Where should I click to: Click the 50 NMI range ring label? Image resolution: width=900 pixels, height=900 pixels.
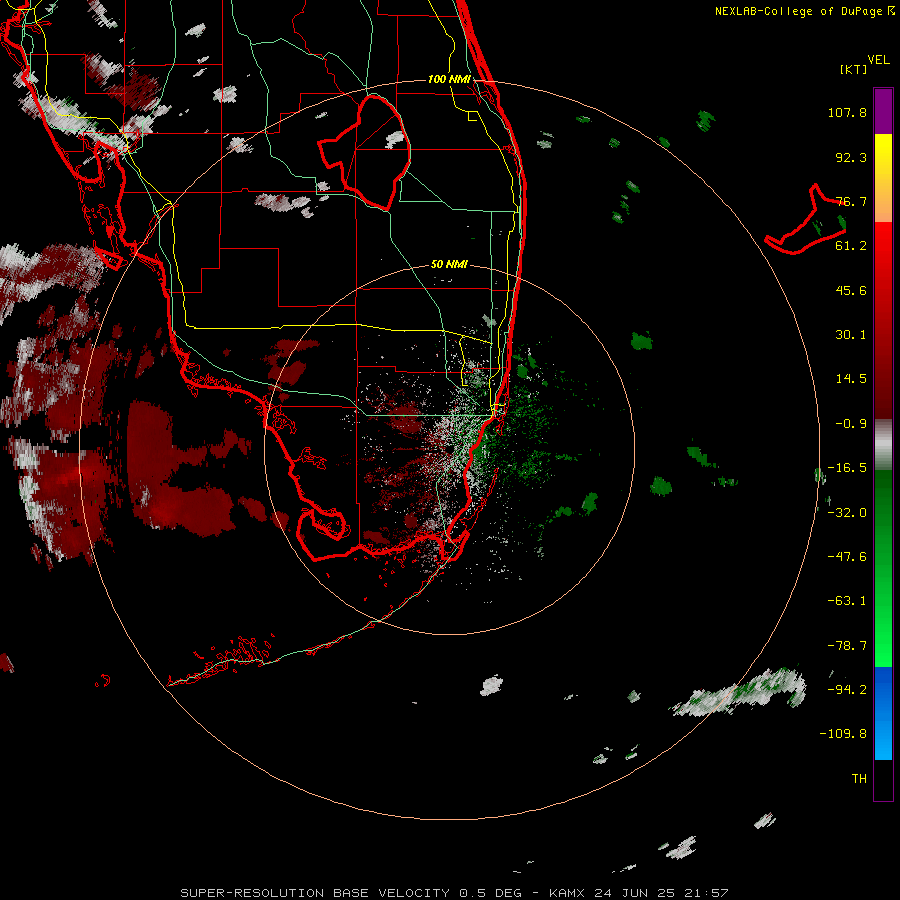(x=449, y=264)
